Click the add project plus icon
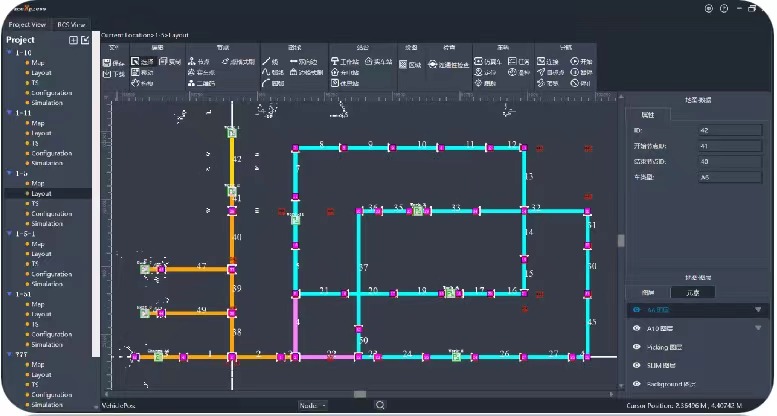 pyautogui.click(x=73, y=40)
